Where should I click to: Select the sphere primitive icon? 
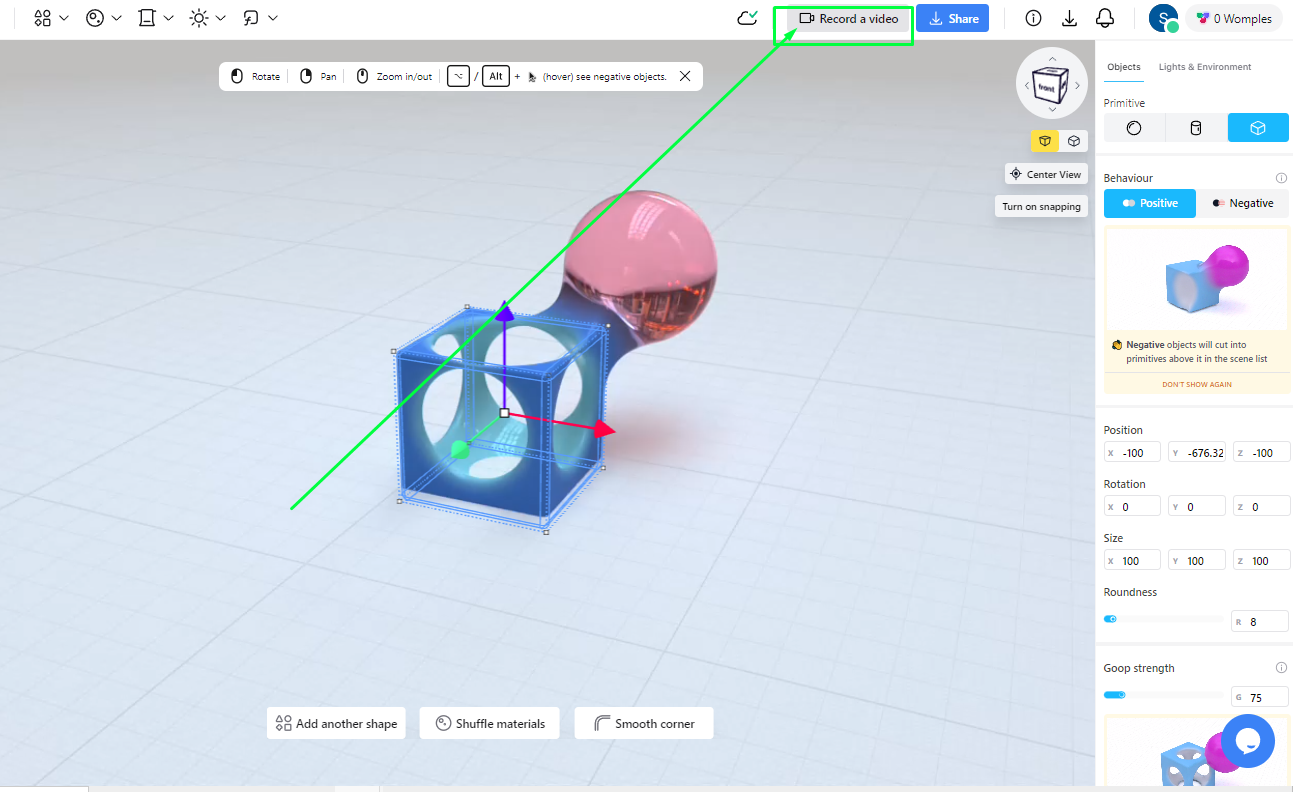click(1134, 128)
